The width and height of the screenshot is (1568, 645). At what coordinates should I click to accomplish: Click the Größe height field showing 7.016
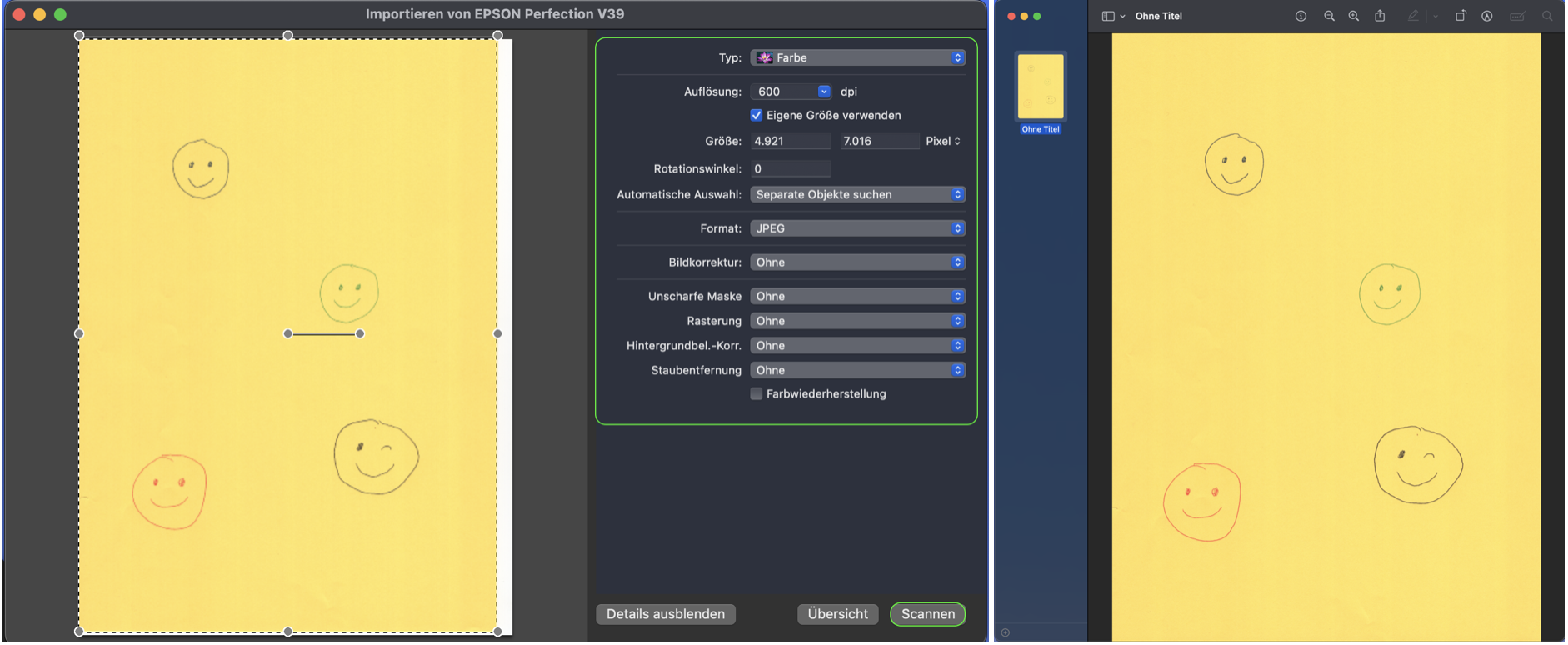[879, 141]
